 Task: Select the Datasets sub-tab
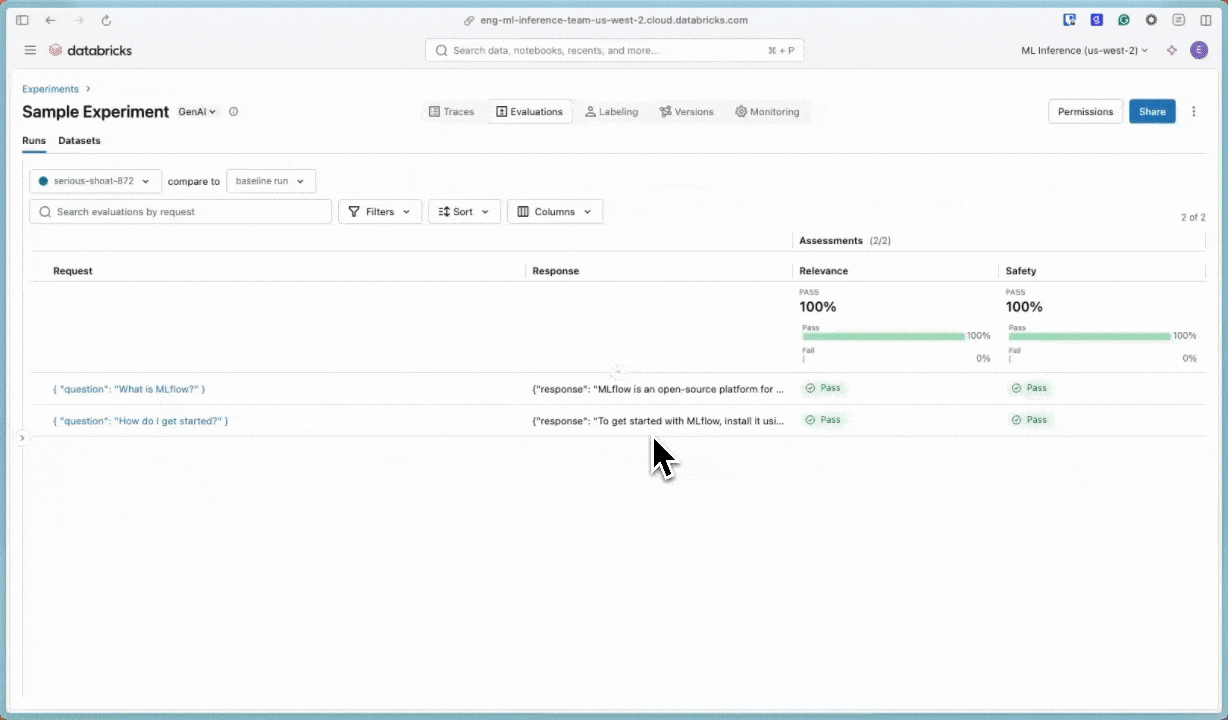pyautogui.click(x=79, y=141)
